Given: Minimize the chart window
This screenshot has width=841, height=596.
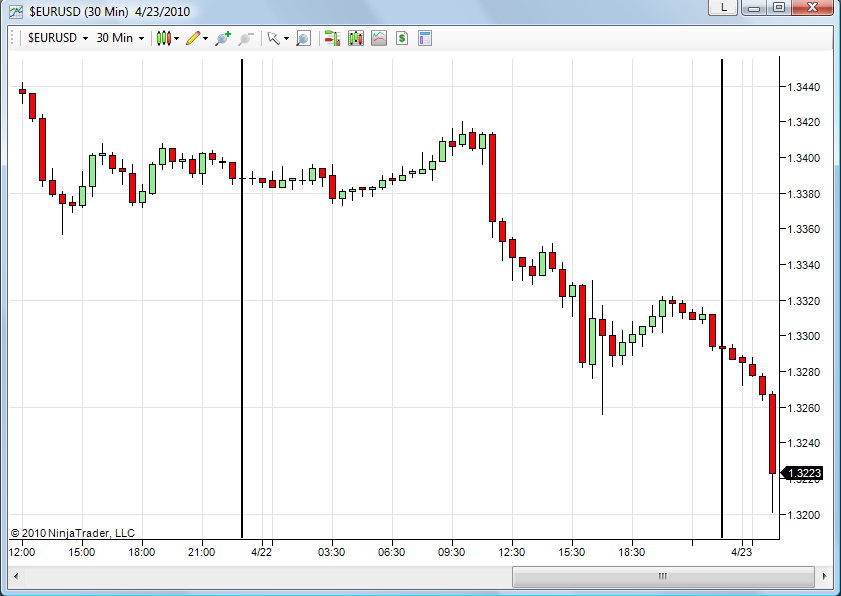Looking at the screenshot, I should [x=754, y=7].
